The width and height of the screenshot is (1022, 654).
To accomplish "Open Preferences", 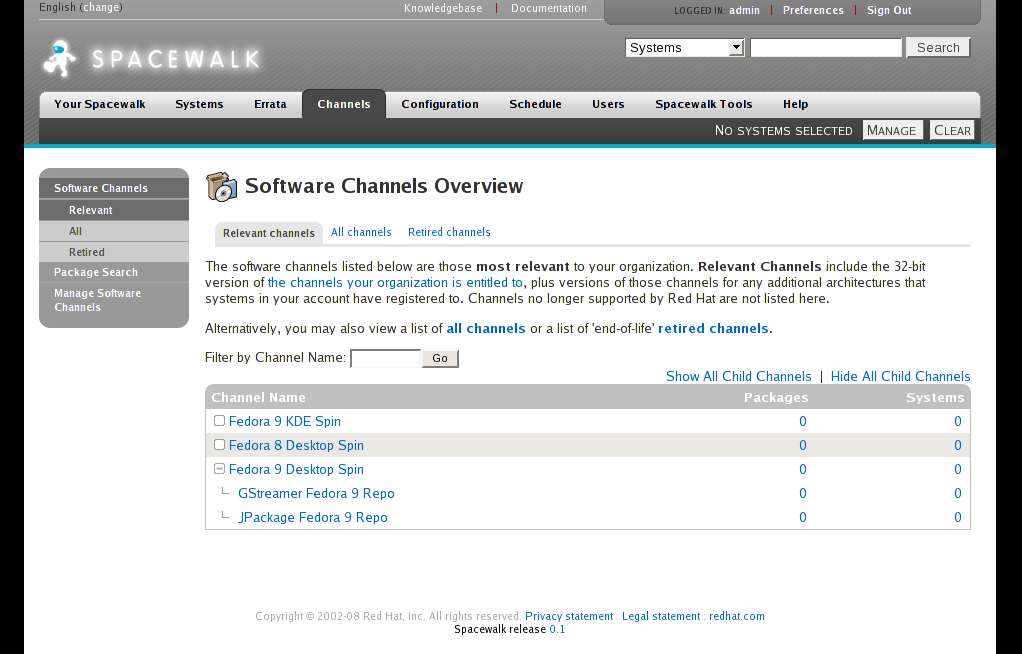I will 813,10.
